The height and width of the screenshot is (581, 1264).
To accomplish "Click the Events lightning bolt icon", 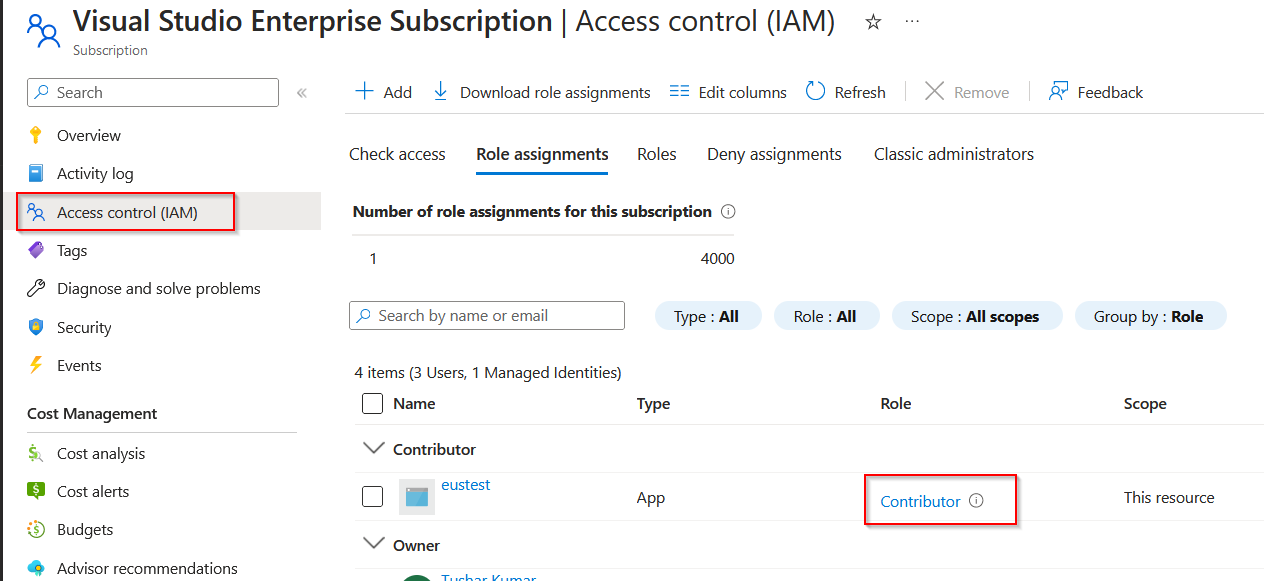I will pos(36,365).
